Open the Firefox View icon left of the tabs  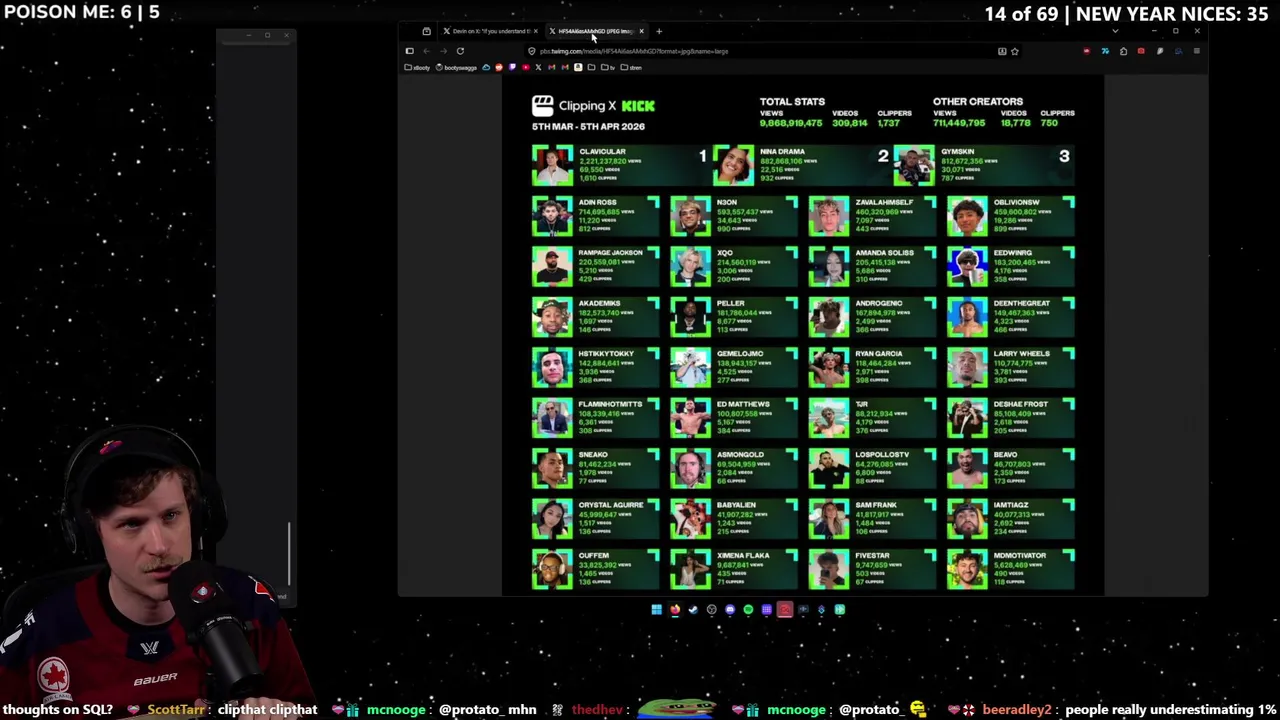point(426,31)
